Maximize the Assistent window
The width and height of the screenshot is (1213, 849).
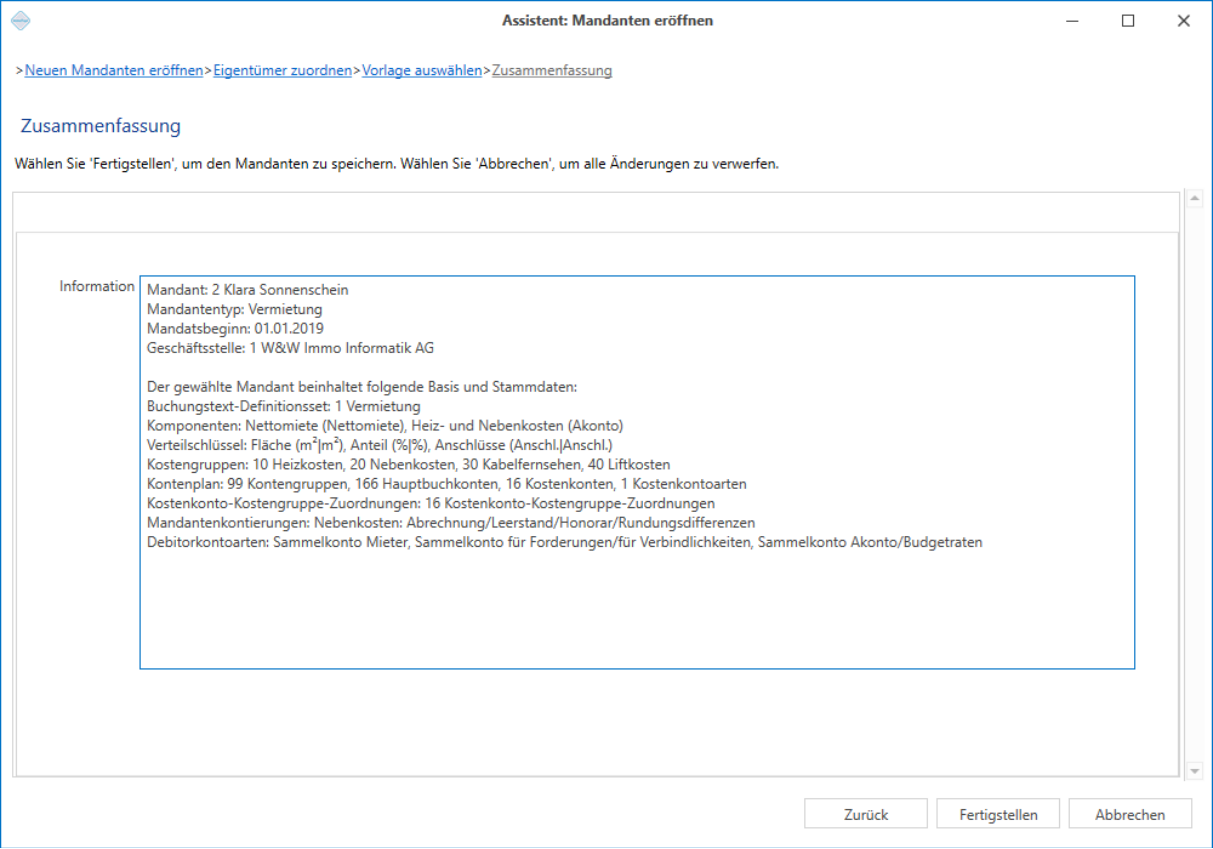[x=1128, y=20]
